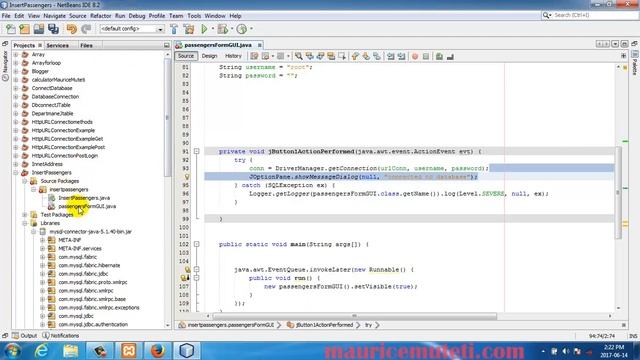Expand the com.mysql.fabric package node
The height and width of the screenshot is (360, 640).
pyautogui.click(x=42, y=257)
